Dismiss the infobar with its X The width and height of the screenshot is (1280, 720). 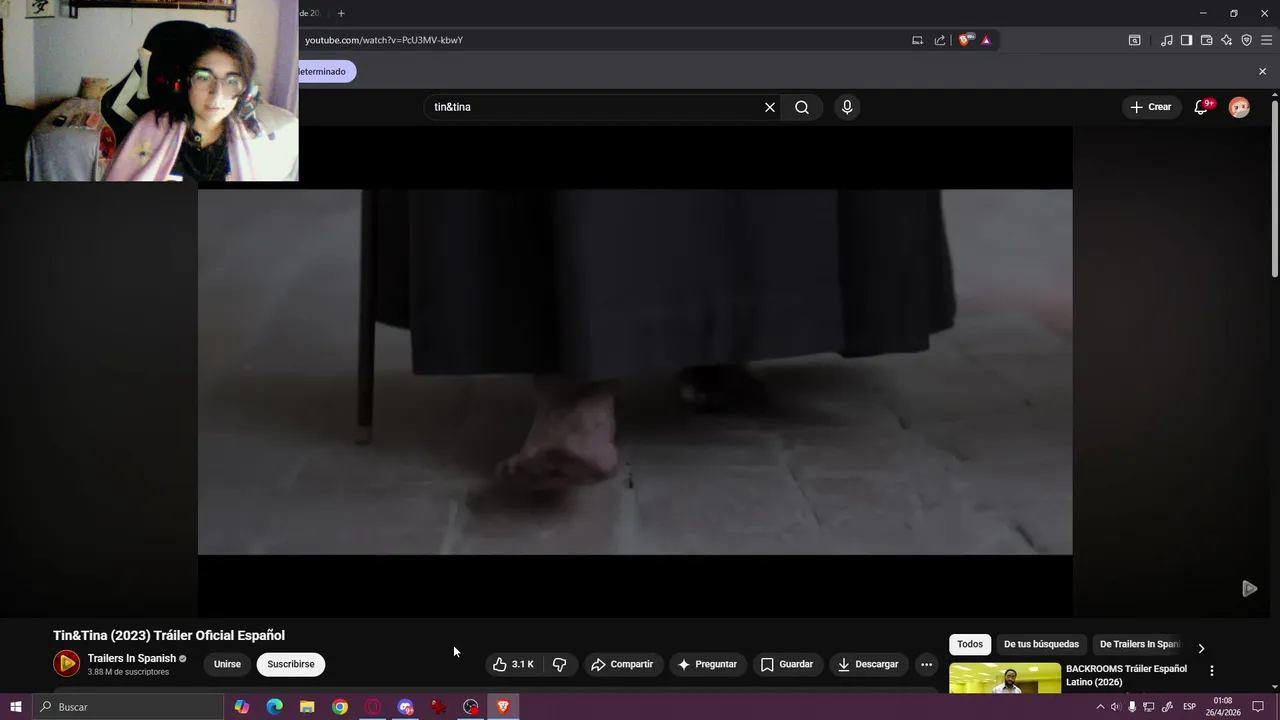pos(1262,71)
